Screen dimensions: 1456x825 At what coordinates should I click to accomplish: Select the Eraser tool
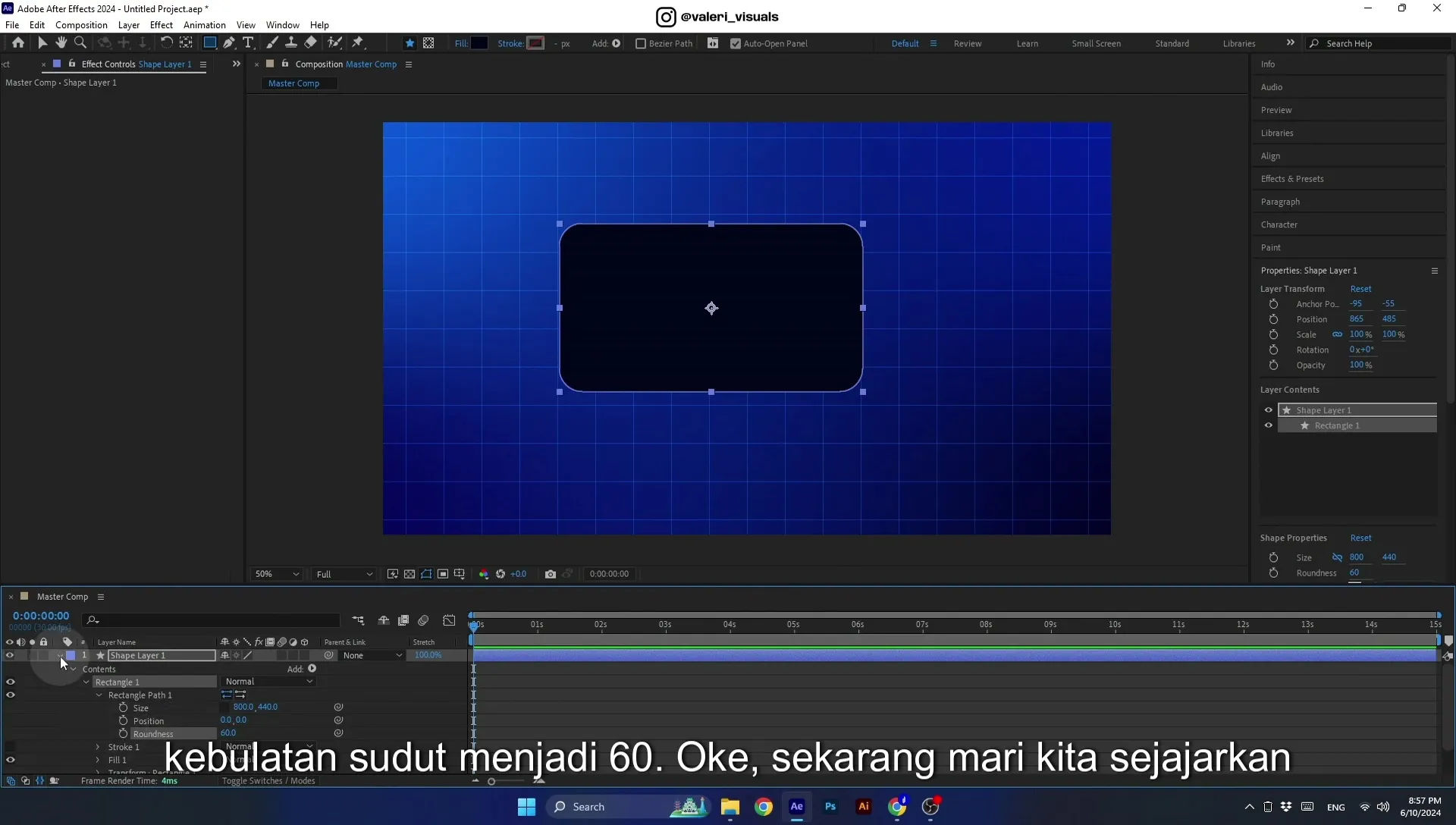pyautogui.click(x=311, y=43)
